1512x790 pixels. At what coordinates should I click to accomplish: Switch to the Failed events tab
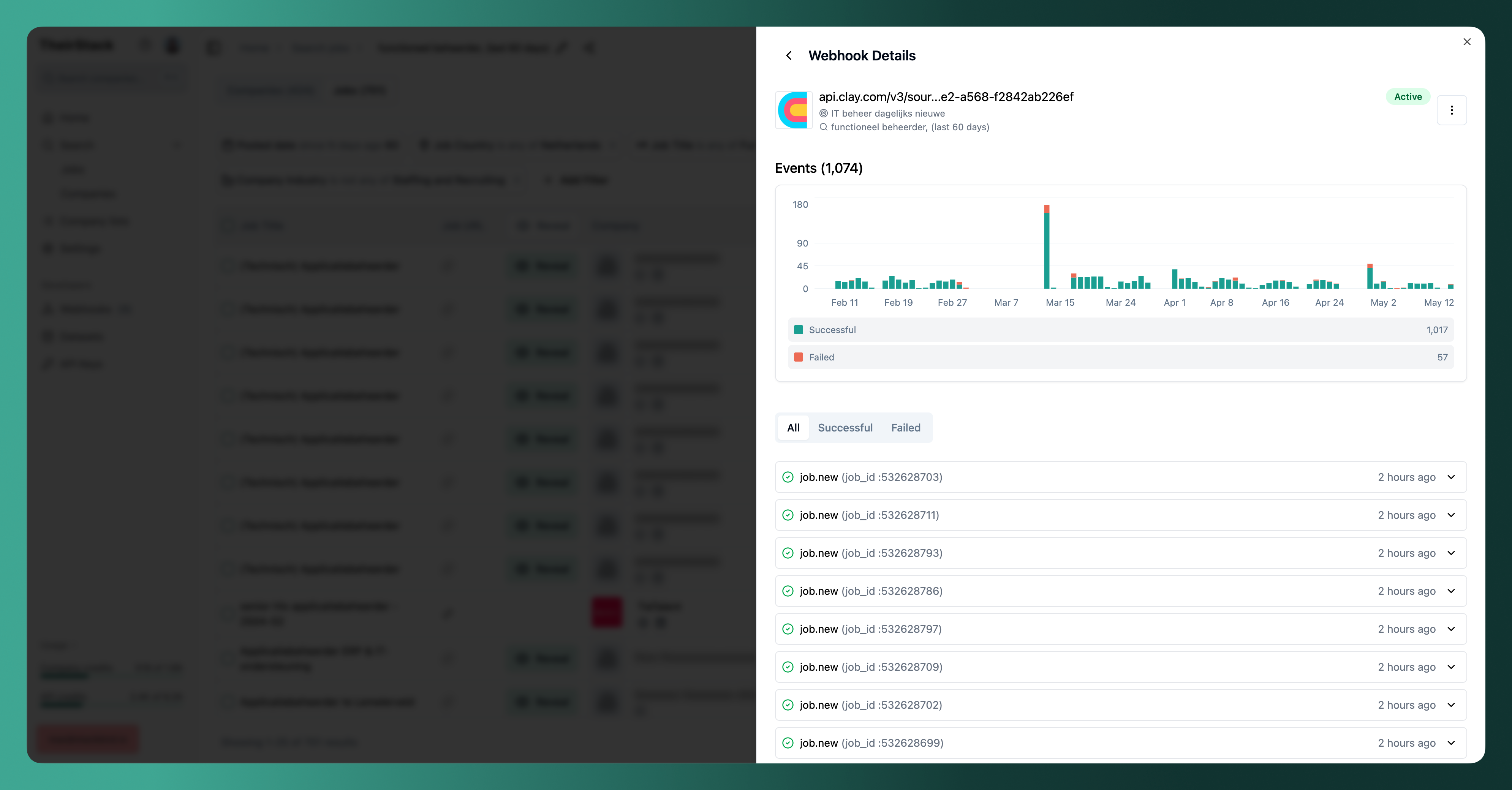click(x=906, y=428)
